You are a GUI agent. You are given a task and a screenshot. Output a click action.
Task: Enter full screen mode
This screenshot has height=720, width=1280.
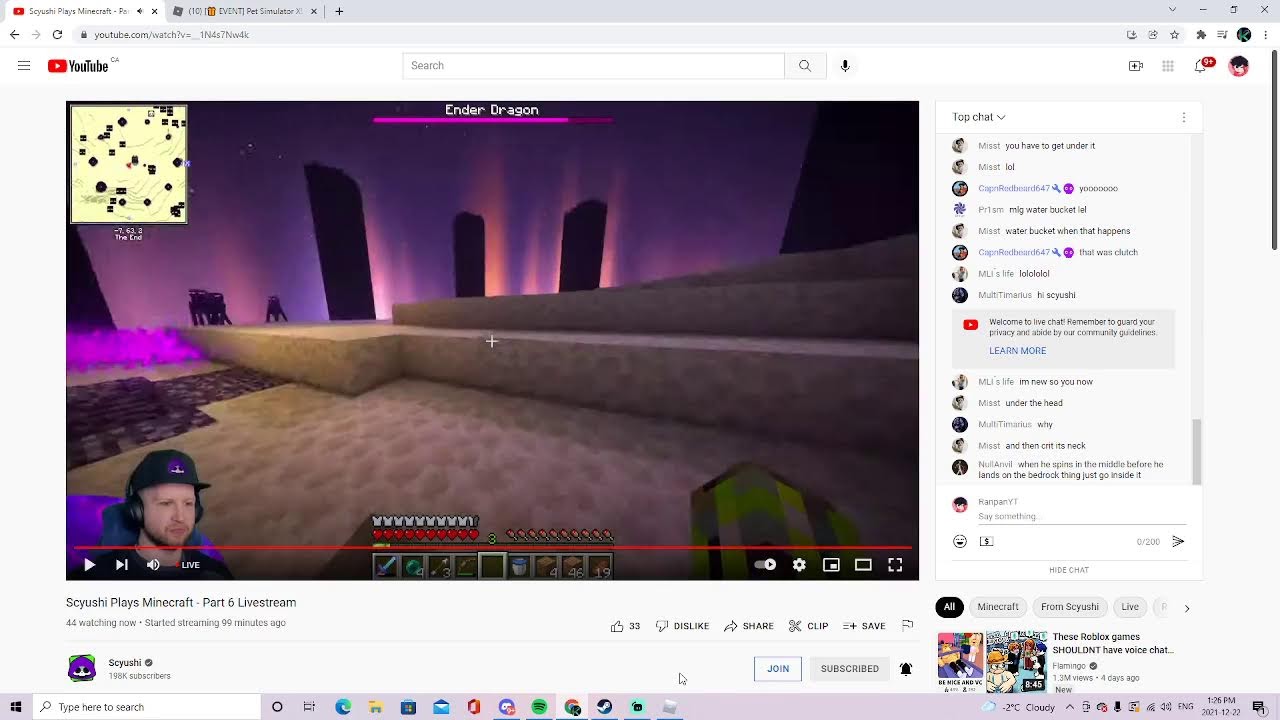click(x=895, y=565)
